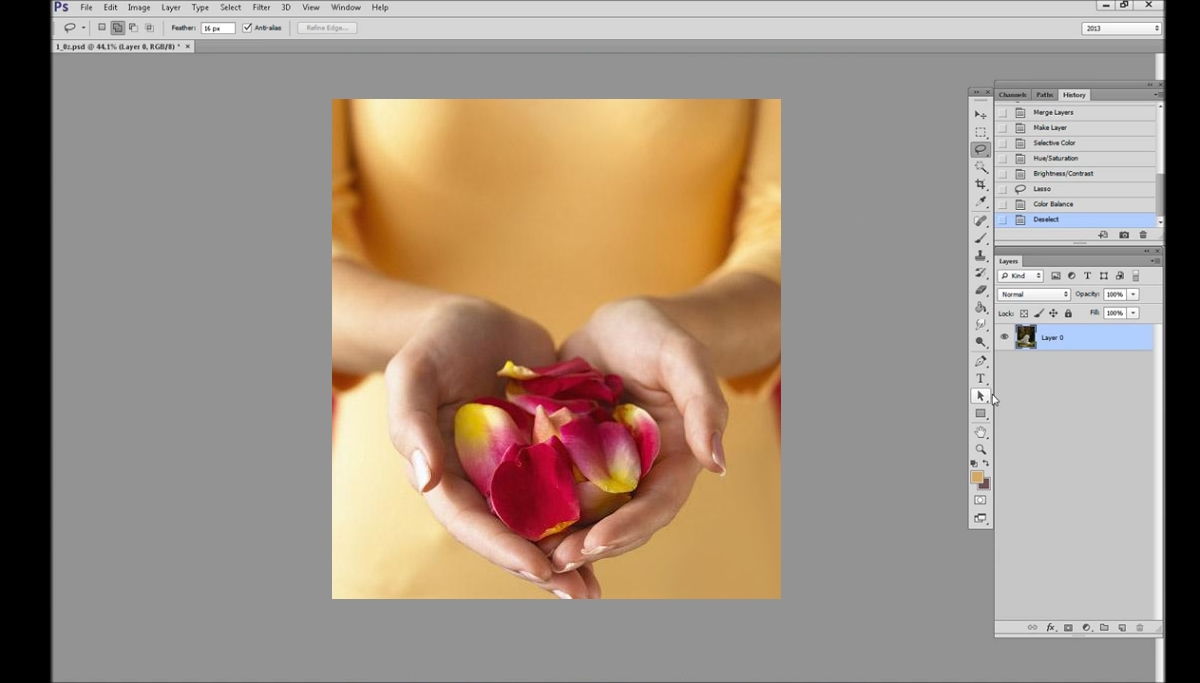Select the Eyedropper tool
The image size is (1200, 683).
(980, 202)
